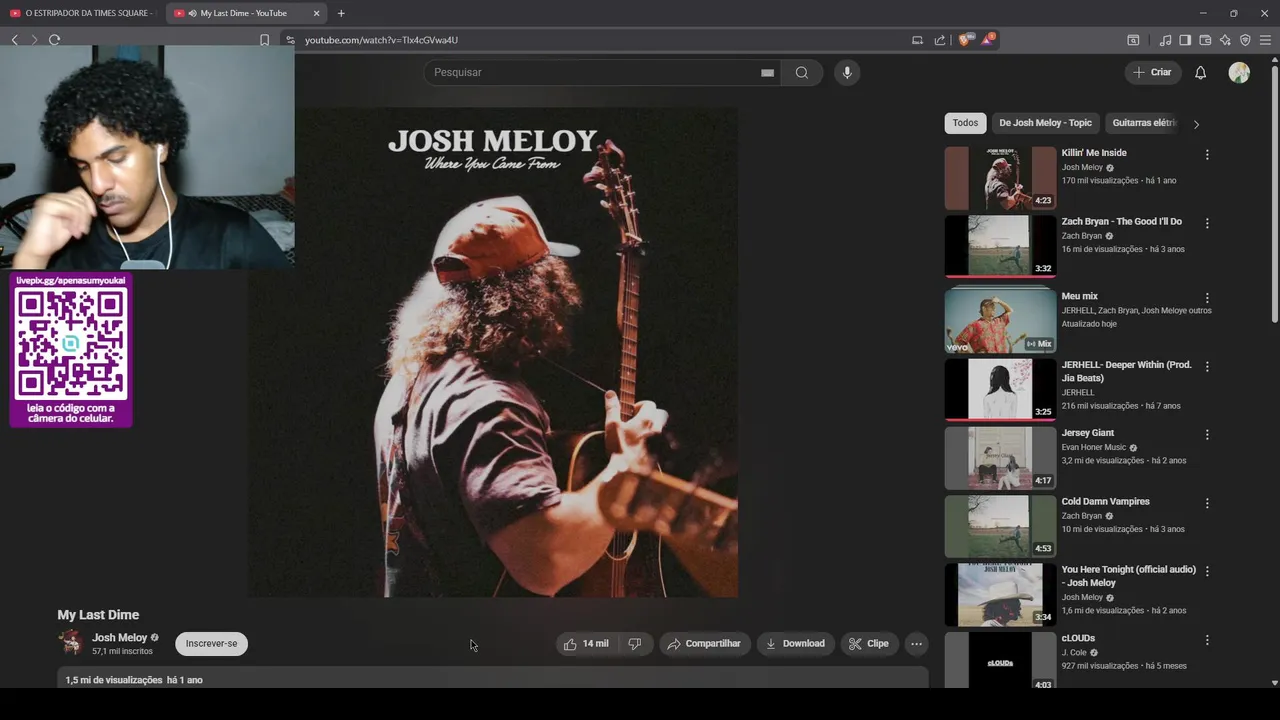Open options menu for JERHELL- Deeper Within
Screen dimensions: 1280x720
point(1207,367)
